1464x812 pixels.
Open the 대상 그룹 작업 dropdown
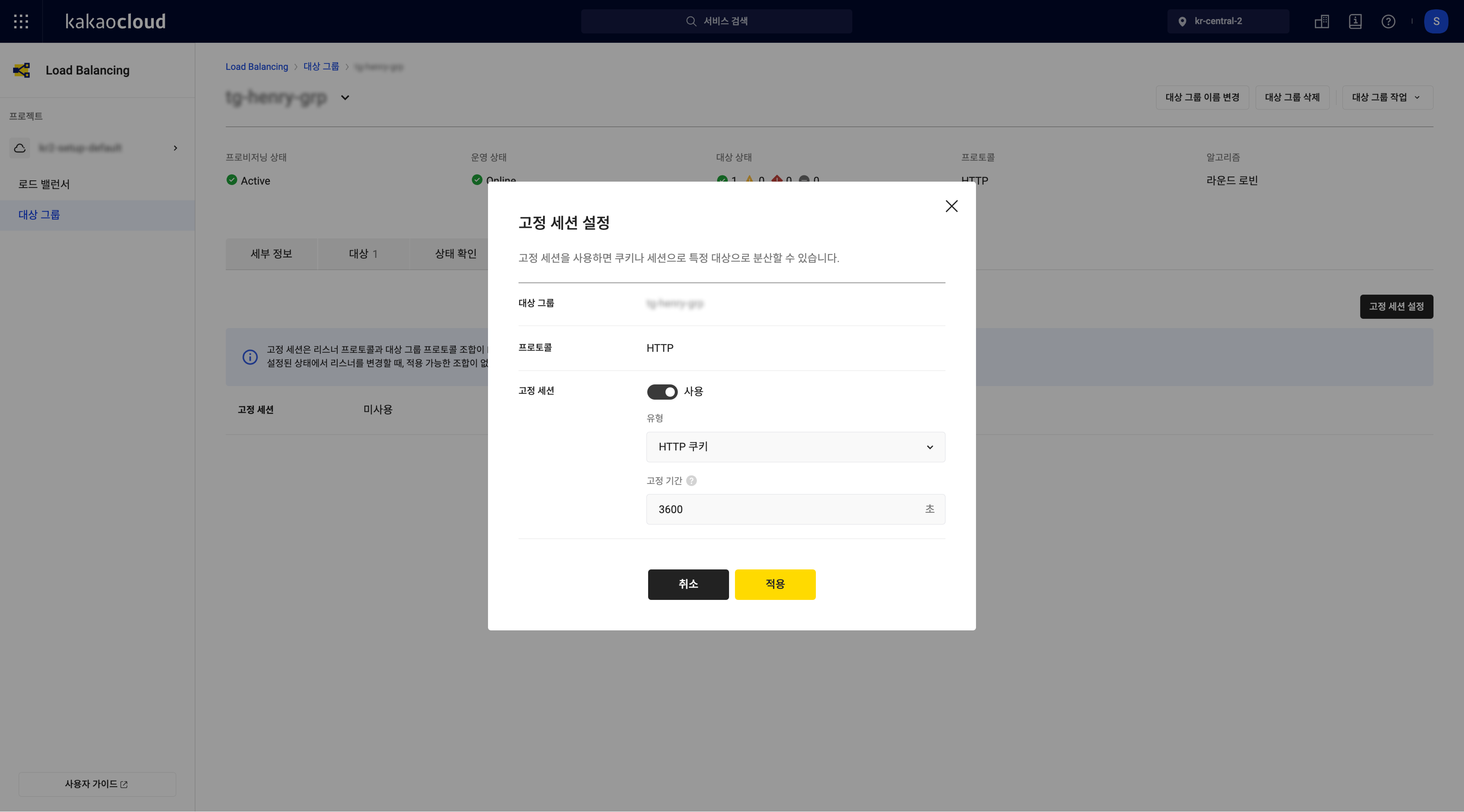click(1387, 98)
